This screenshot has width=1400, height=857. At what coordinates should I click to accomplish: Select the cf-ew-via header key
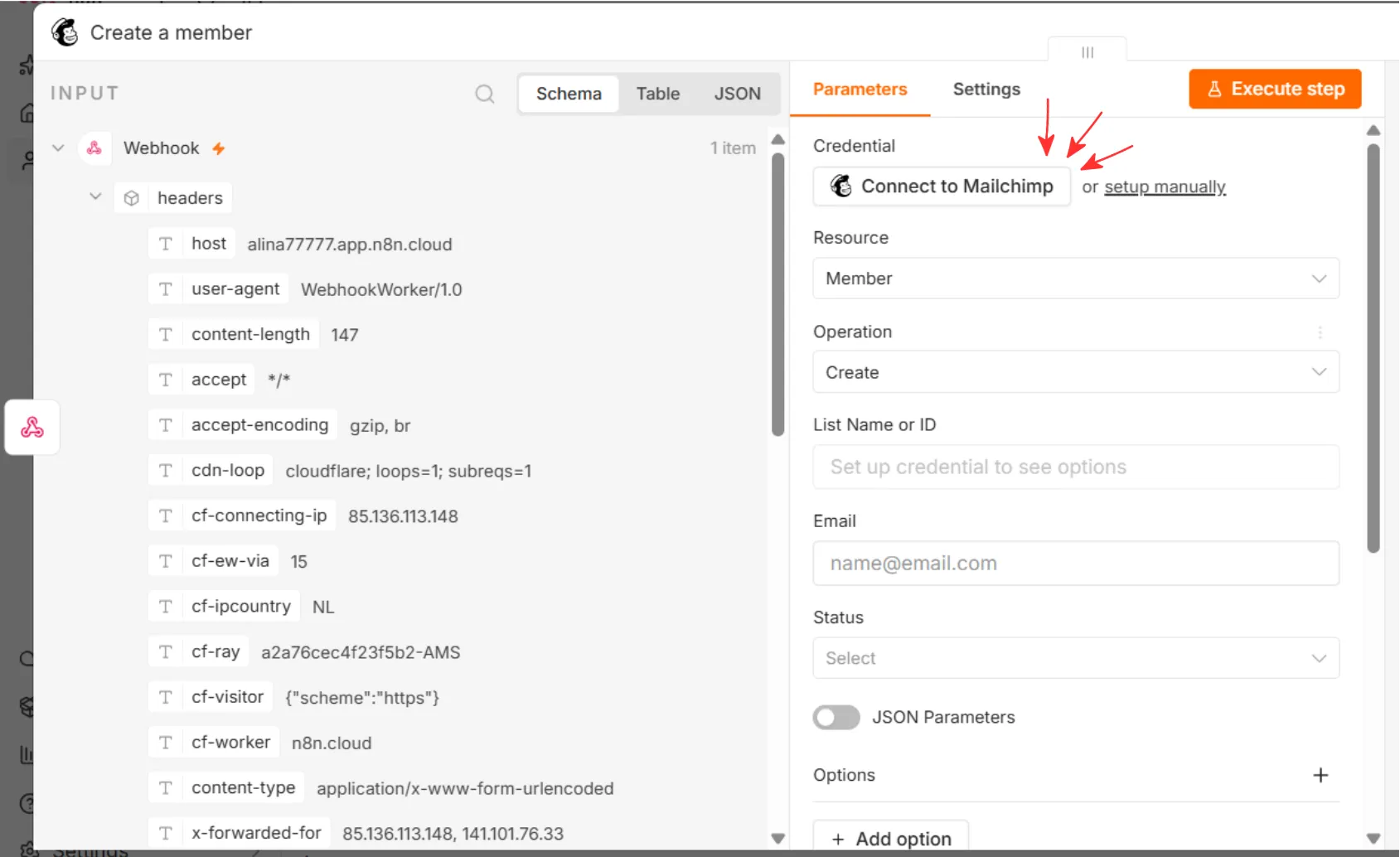pyautogui.click(x=230, y=561)
